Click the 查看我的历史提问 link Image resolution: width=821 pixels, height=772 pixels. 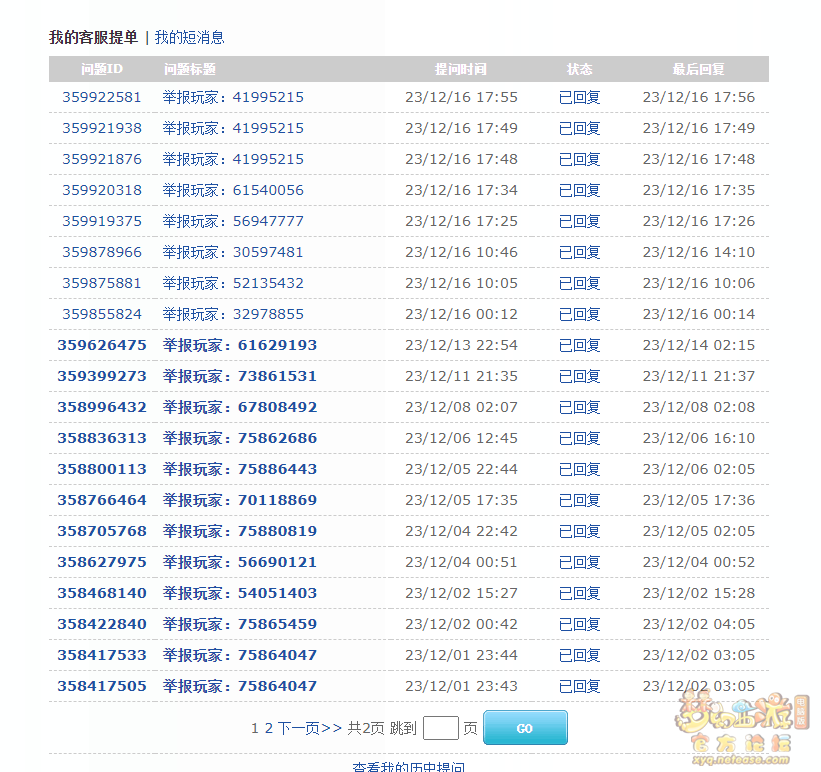coord(408,766)
